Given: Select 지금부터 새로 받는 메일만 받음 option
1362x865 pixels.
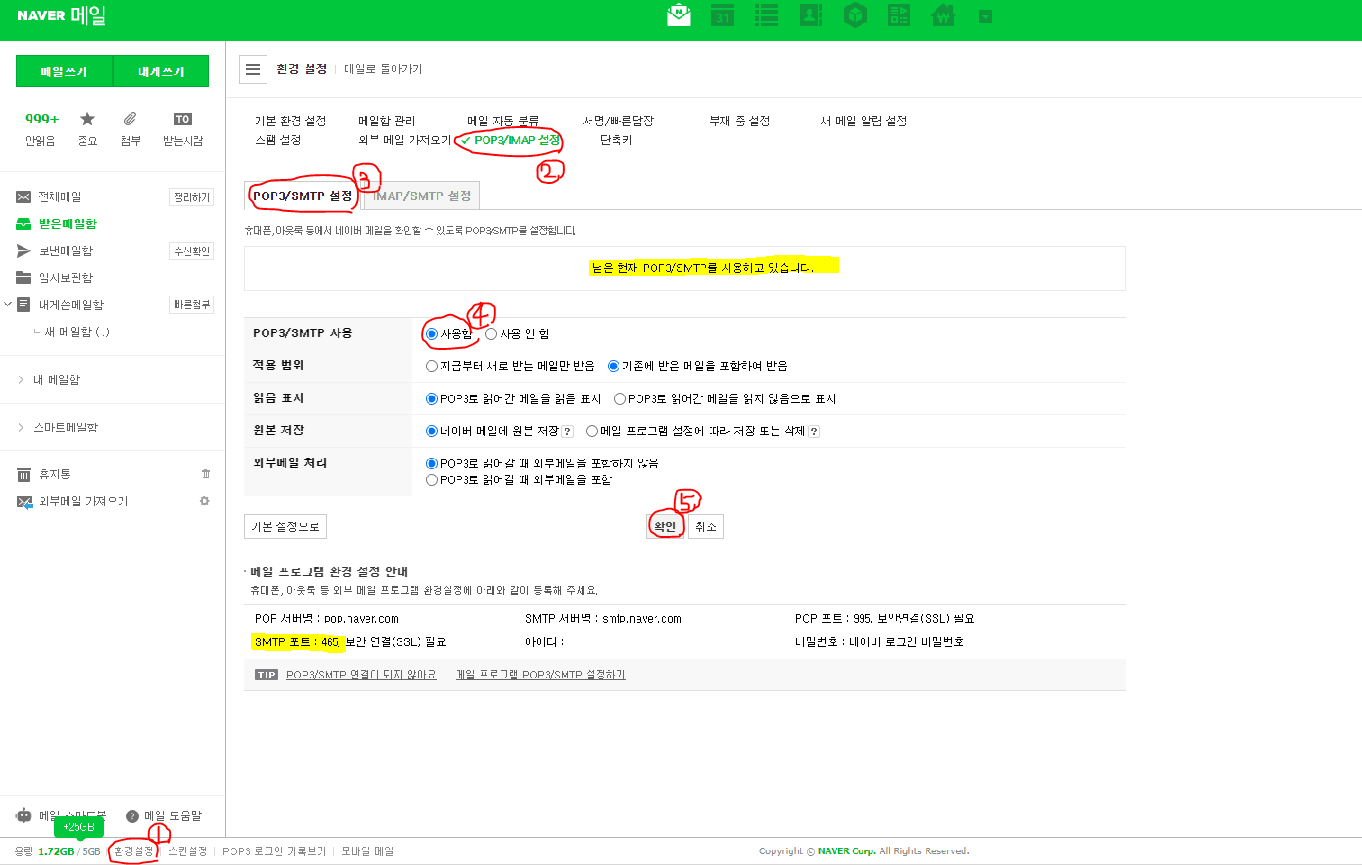Looking at the screenshot, I should click(432, 366).
